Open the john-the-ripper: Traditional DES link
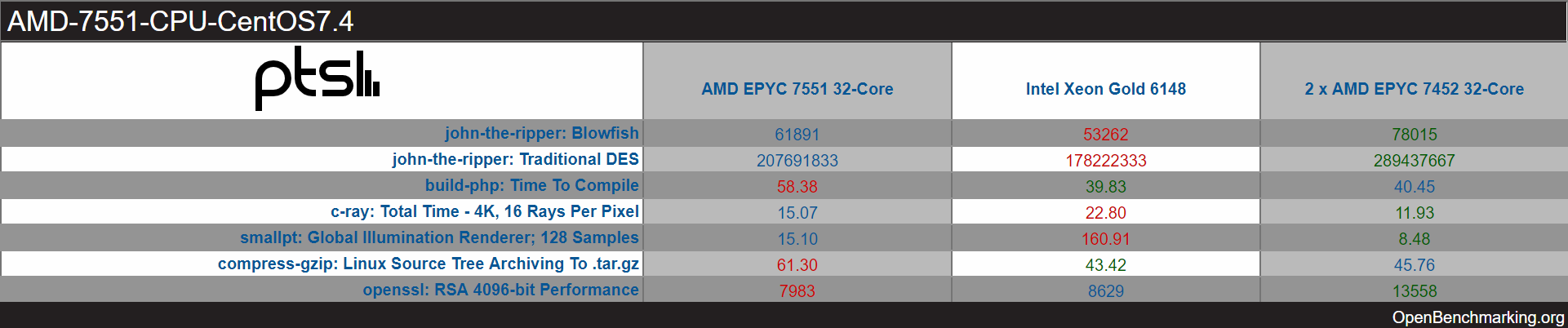Image resolution: width=1568 pixels, height=328 pixels. (x=515, y=159)
